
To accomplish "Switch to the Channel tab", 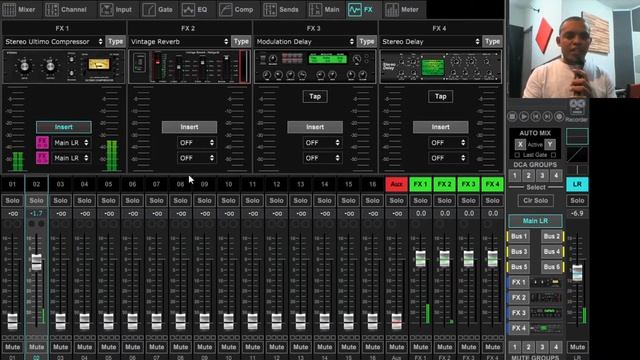I will point(66,9).
